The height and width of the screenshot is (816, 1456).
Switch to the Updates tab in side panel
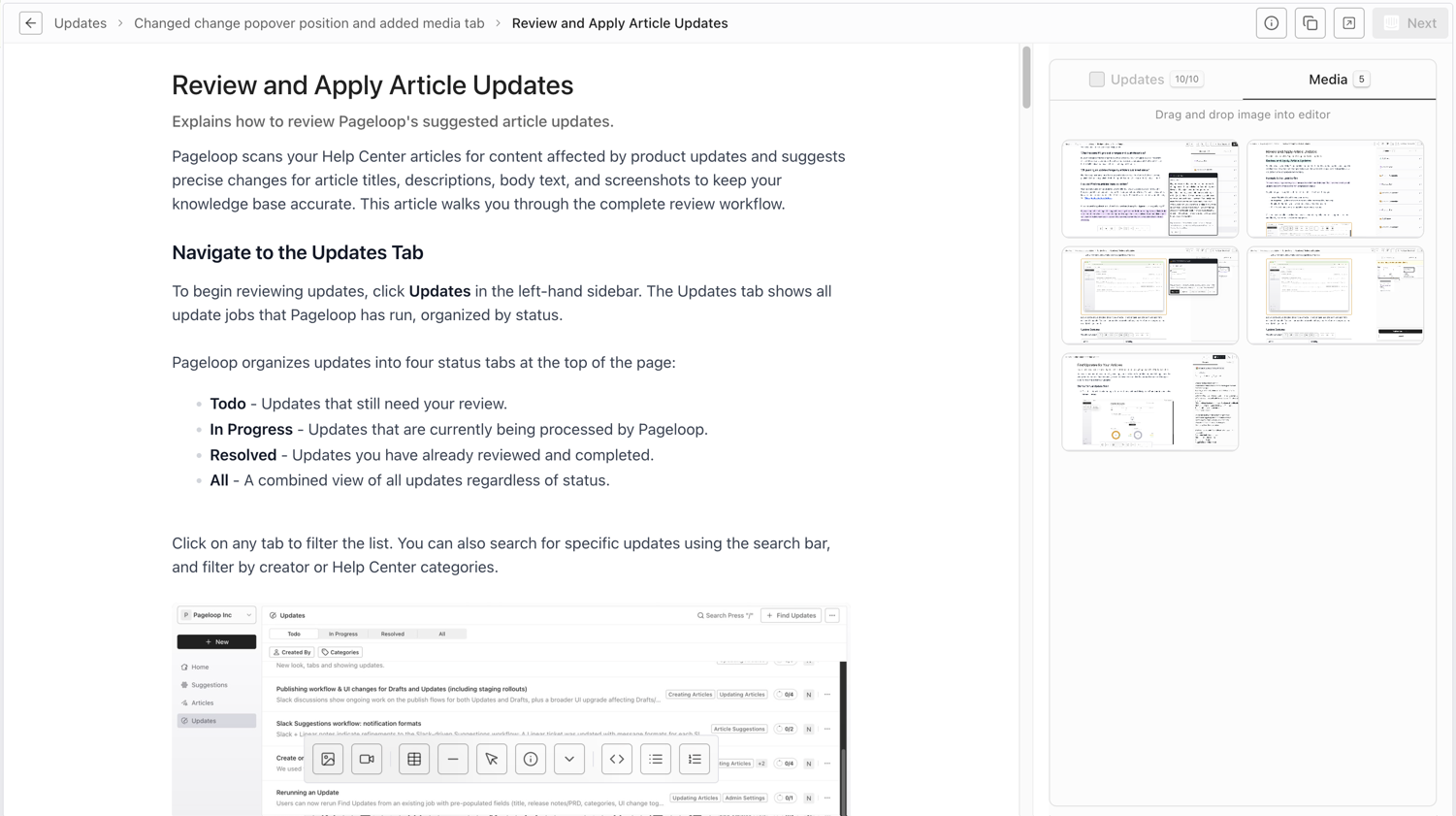click(1146, 80)
